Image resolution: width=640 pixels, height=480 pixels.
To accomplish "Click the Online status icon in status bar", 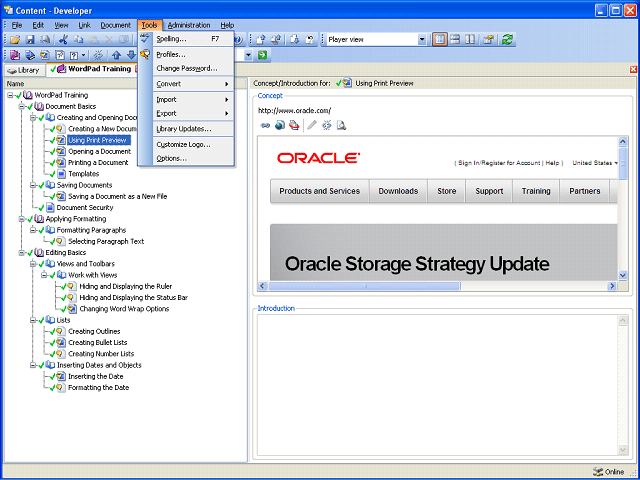I will coord(598,472).
